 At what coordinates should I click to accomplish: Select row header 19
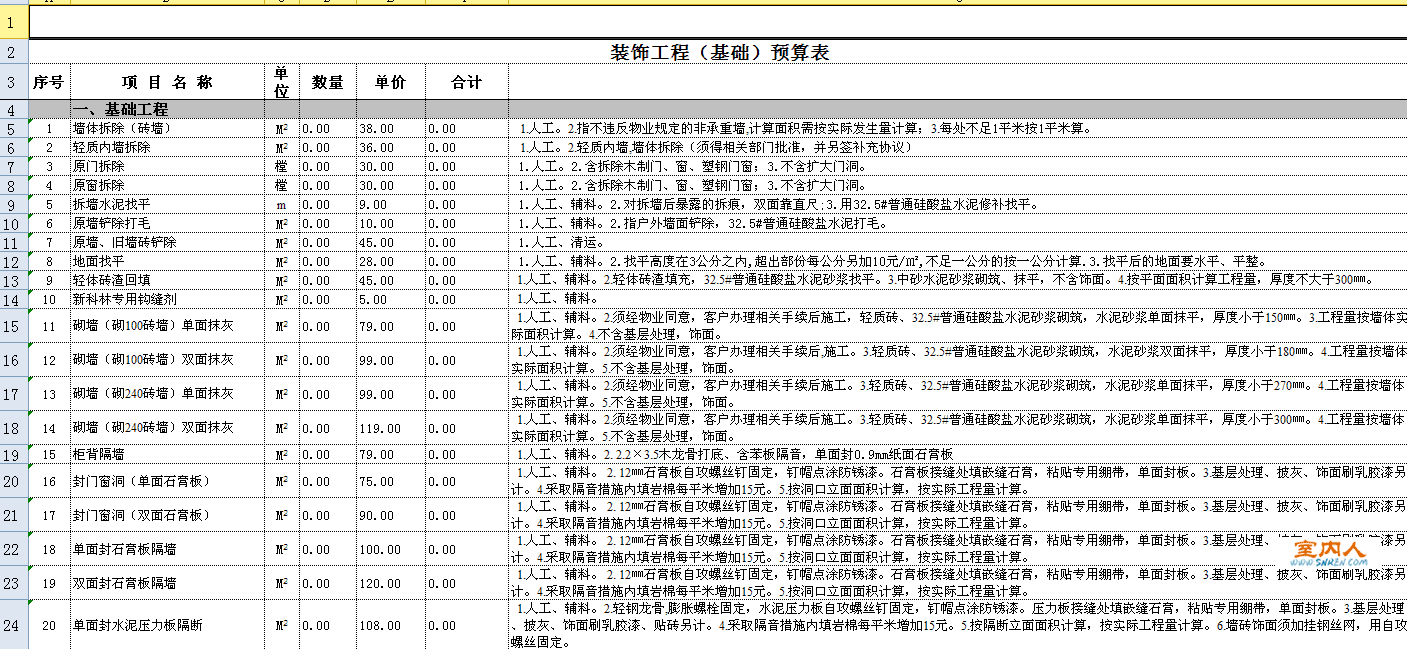click(13, 455)
